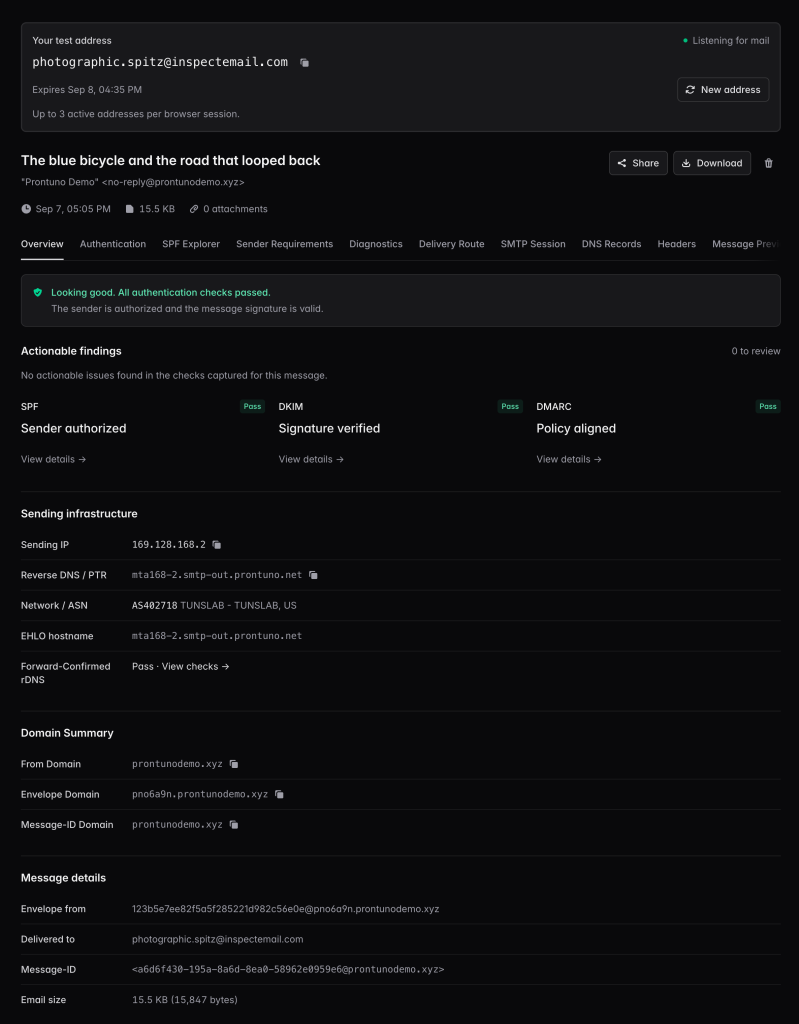Click the shield icon in status banner
The image size is (799, 1024).
coord(38,293)
